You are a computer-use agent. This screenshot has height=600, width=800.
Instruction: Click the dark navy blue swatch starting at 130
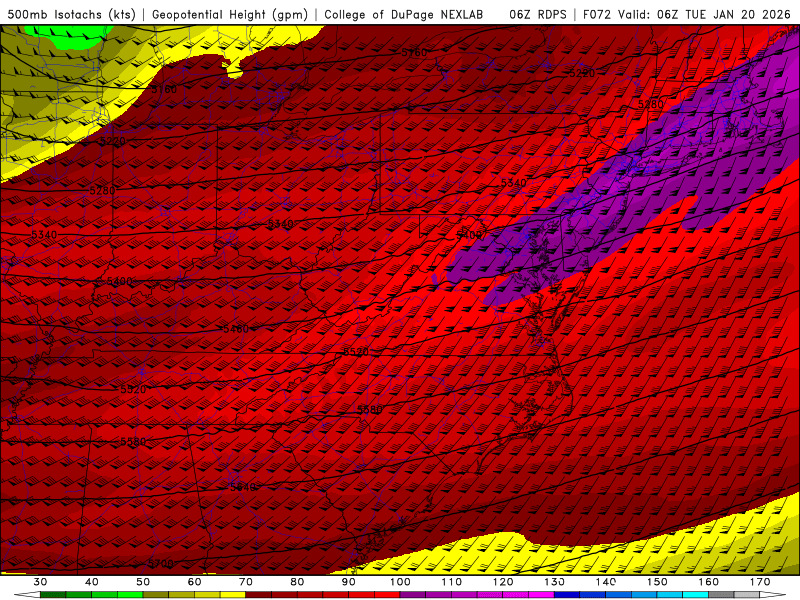click(x=567, y=595)
